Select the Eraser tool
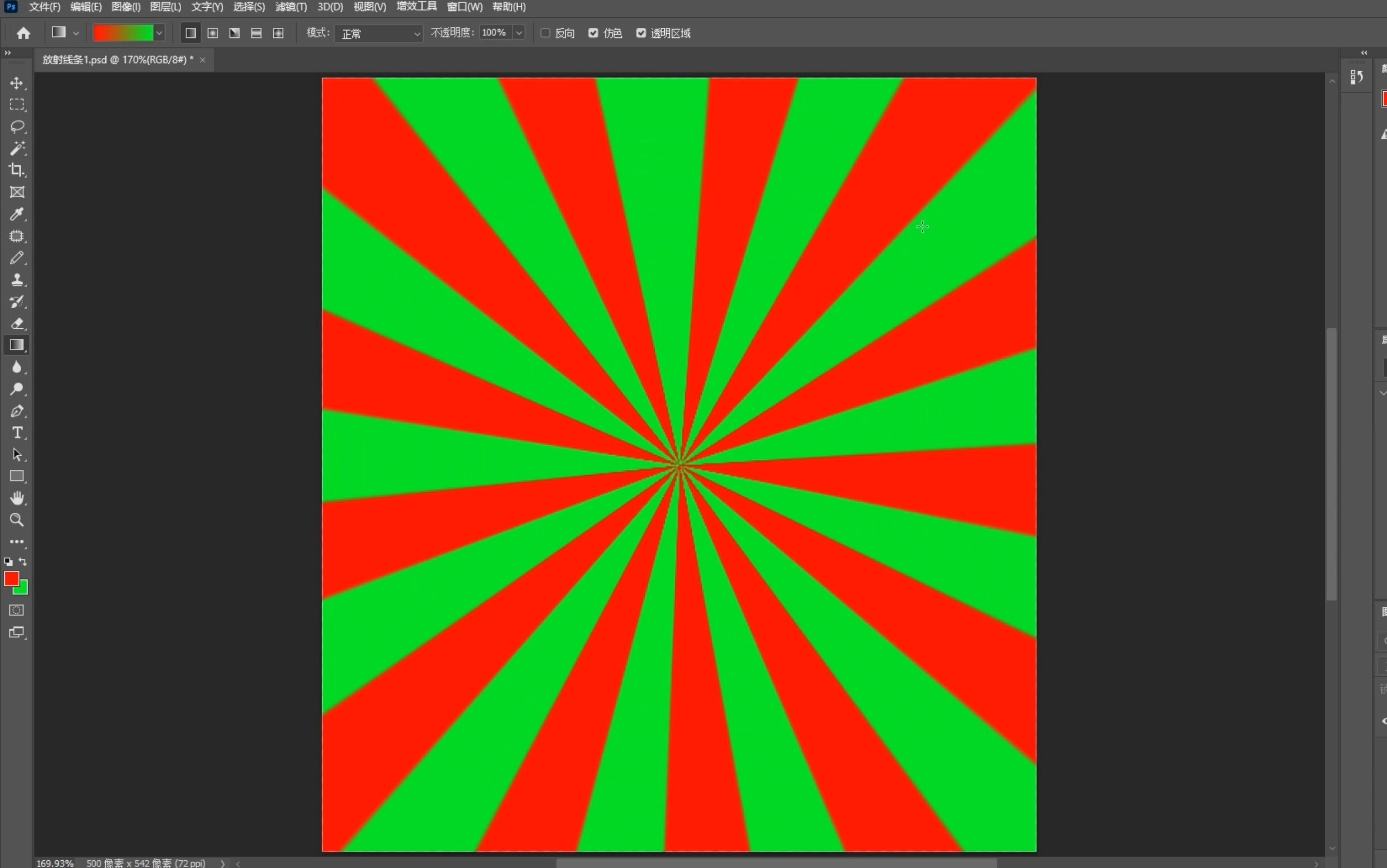Viewport: 1387px width, 868px height. tap(16, 323)
